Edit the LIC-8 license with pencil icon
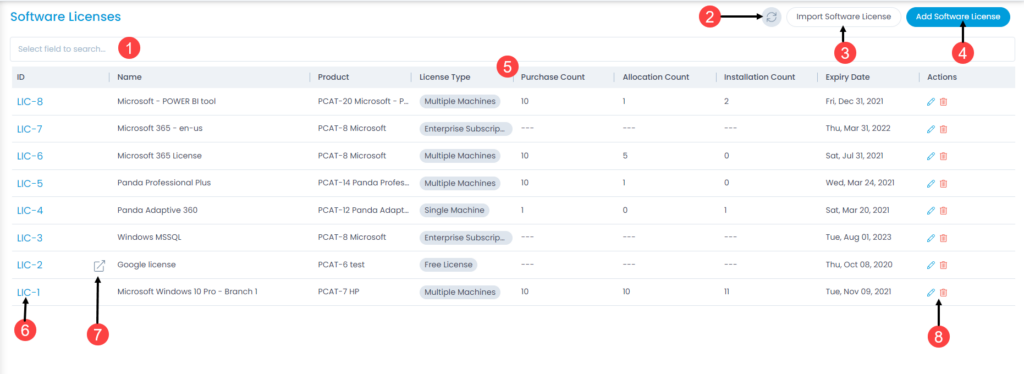This screenshot has width=1024, height=374. (931, 102)
